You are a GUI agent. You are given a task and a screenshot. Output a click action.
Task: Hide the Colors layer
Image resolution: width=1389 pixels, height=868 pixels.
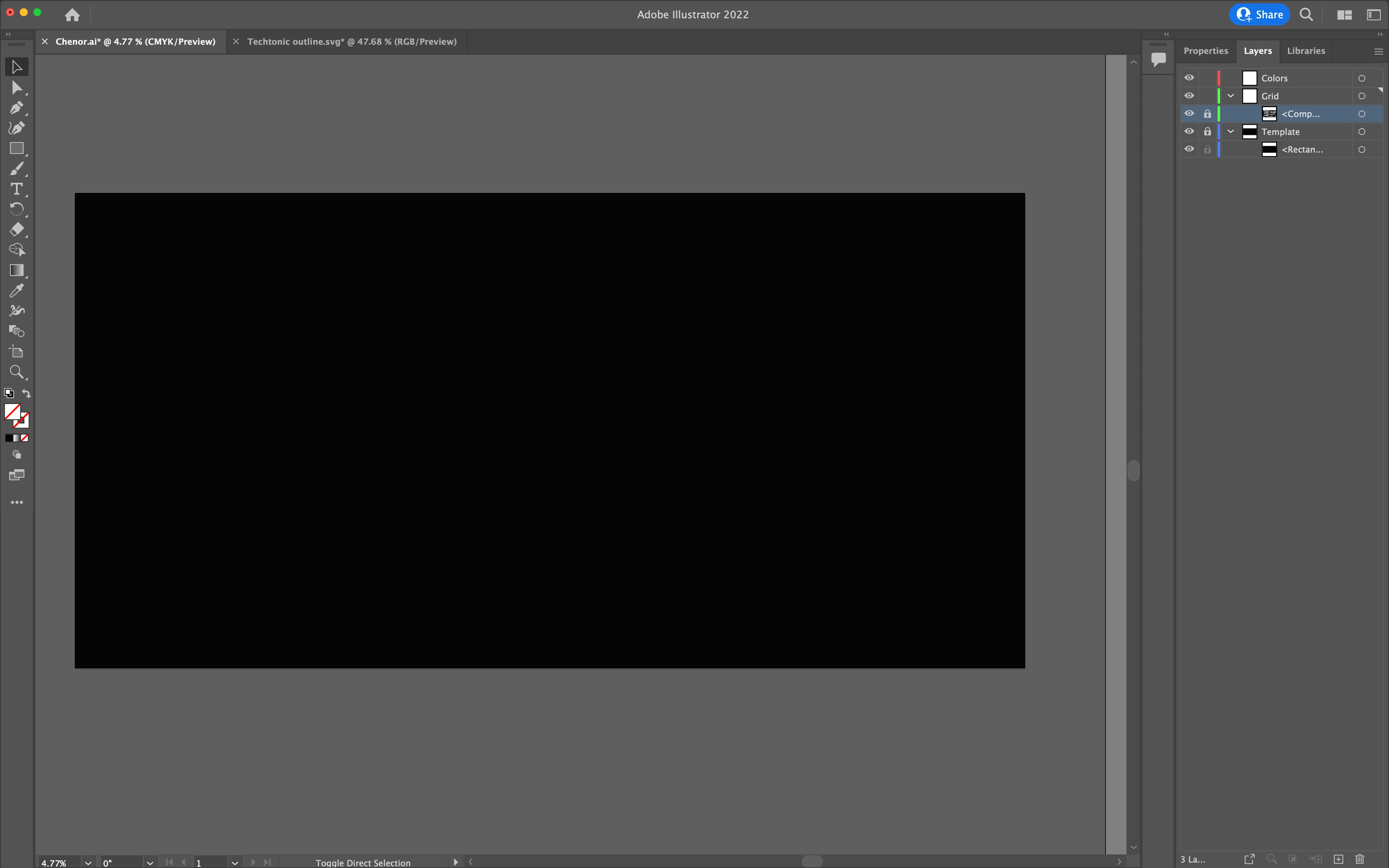pyautogui.click(x=1189, y=78)
